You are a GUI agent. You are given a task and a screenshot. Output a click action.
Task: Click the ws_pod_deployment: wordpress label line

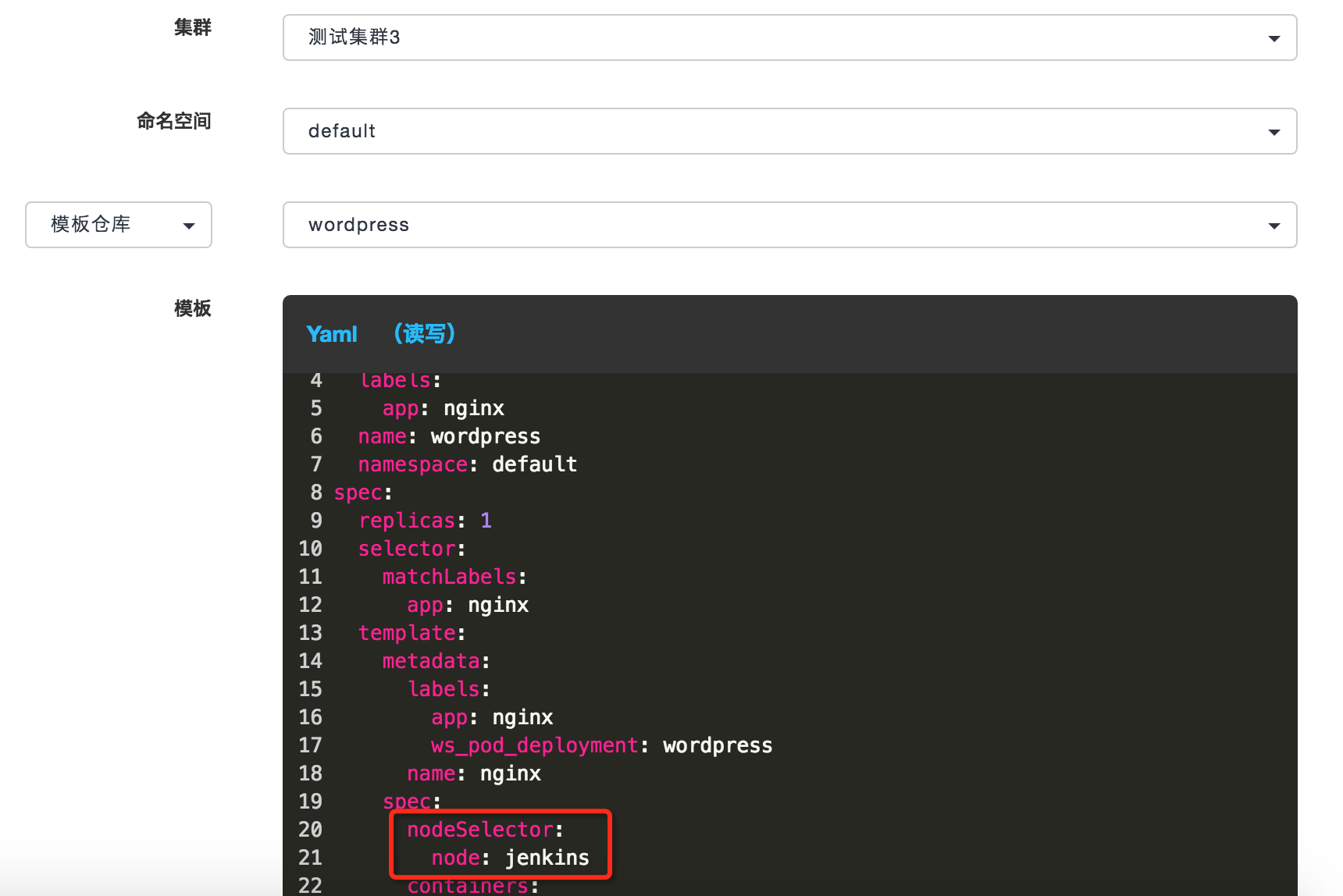coord(601,745)
